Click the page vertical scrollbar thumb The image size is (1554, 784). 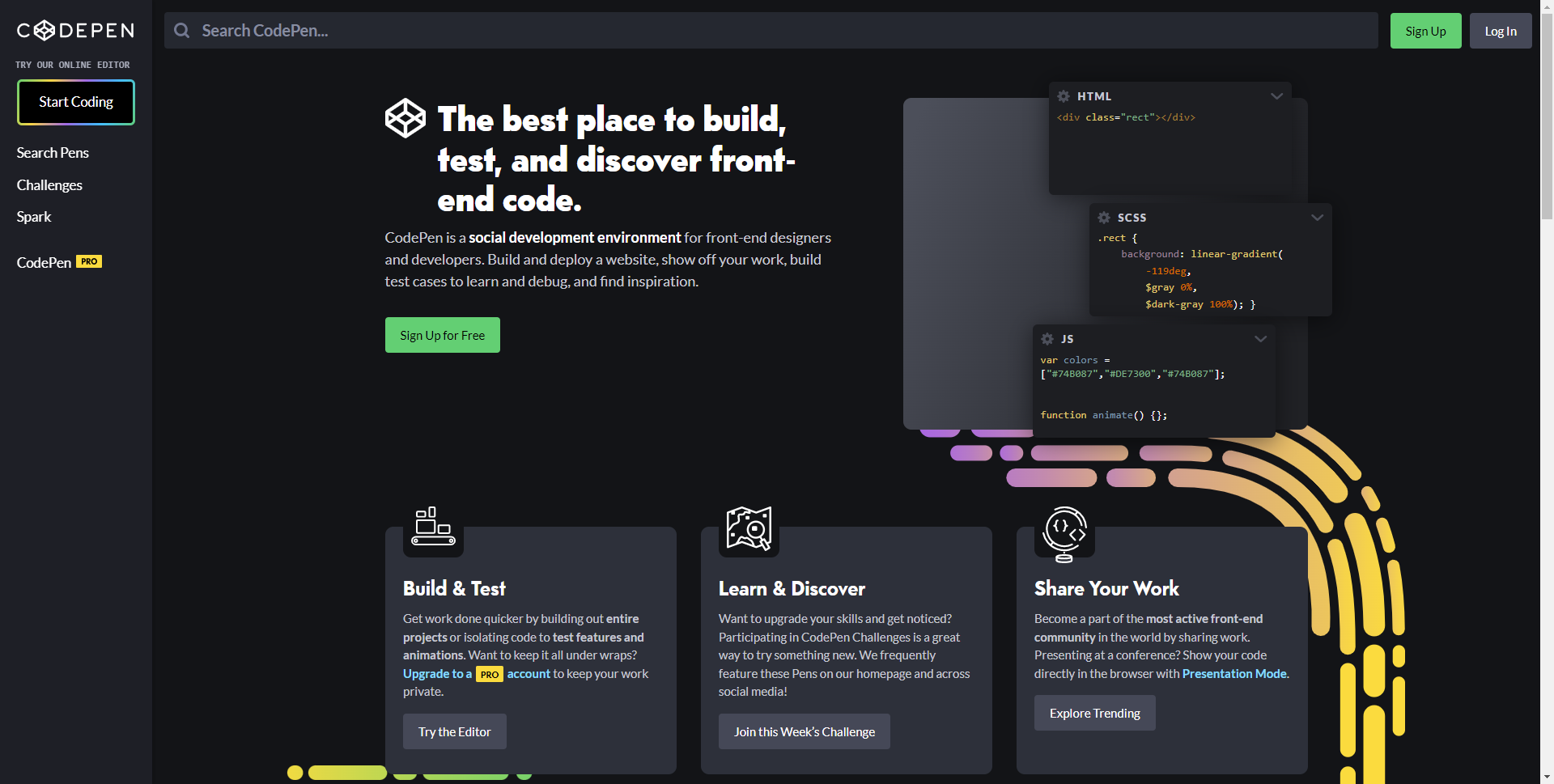coord(1547,116)
